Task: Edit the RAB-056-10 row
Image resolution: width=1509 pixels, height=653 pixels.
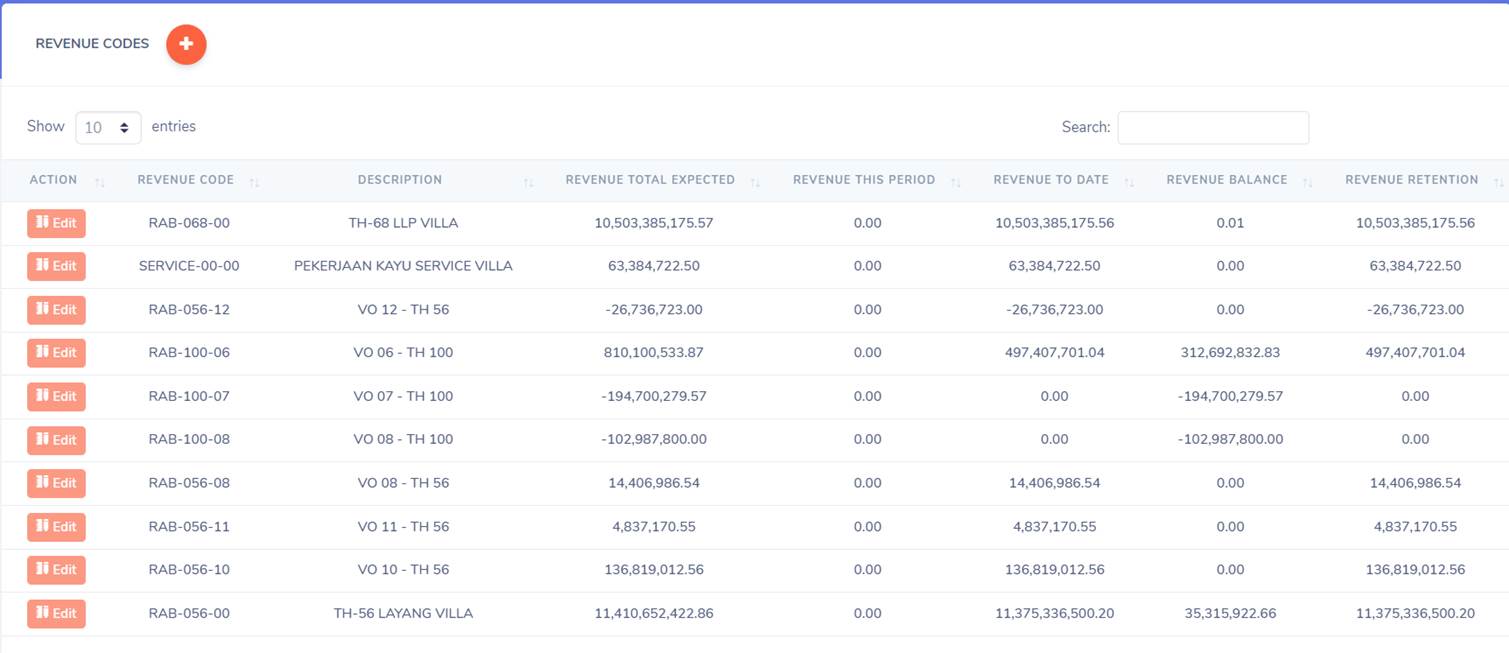Action: tap(56, 570)
